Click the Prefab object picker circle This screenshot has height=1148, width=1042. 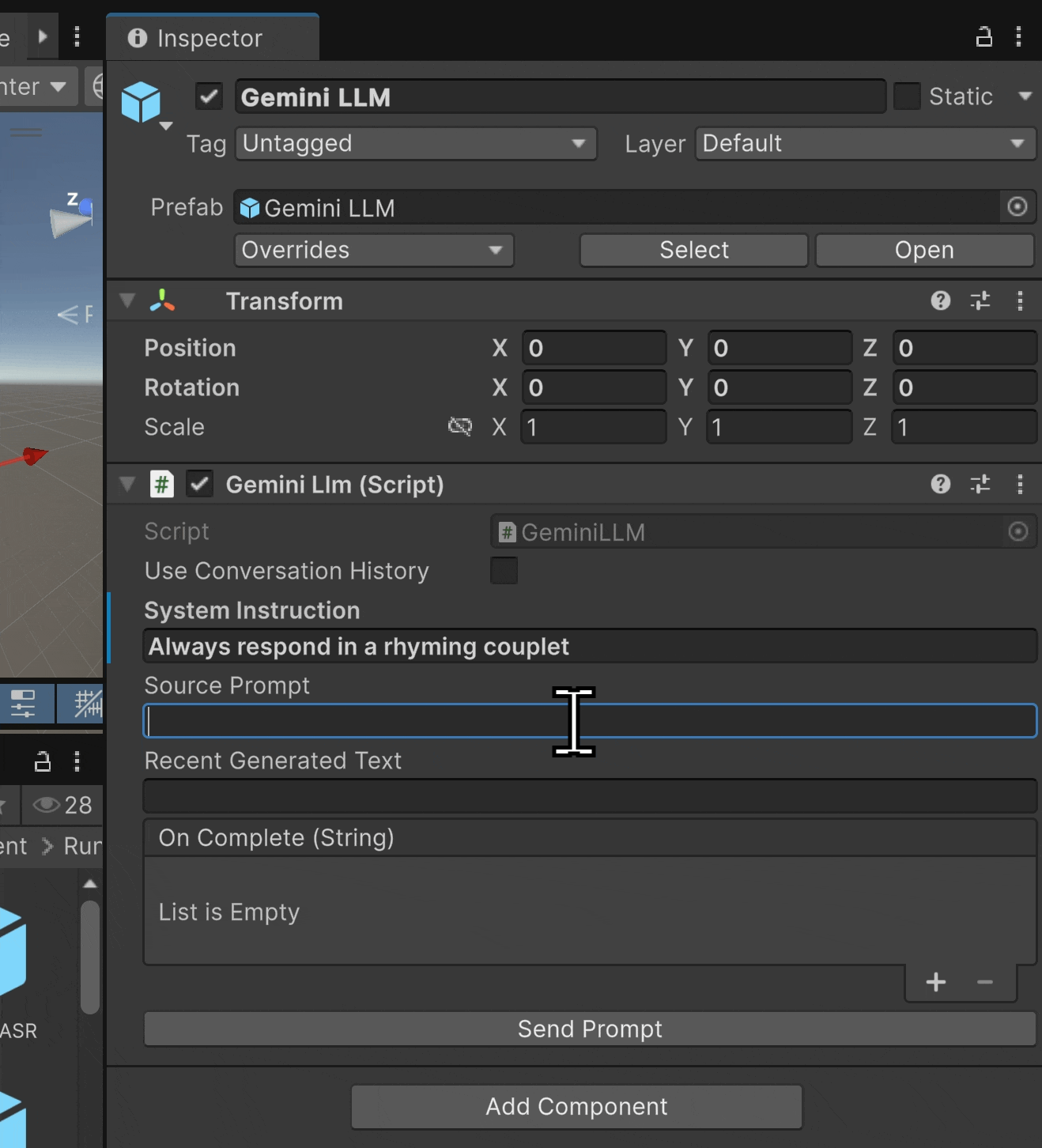pos(1017,207)
